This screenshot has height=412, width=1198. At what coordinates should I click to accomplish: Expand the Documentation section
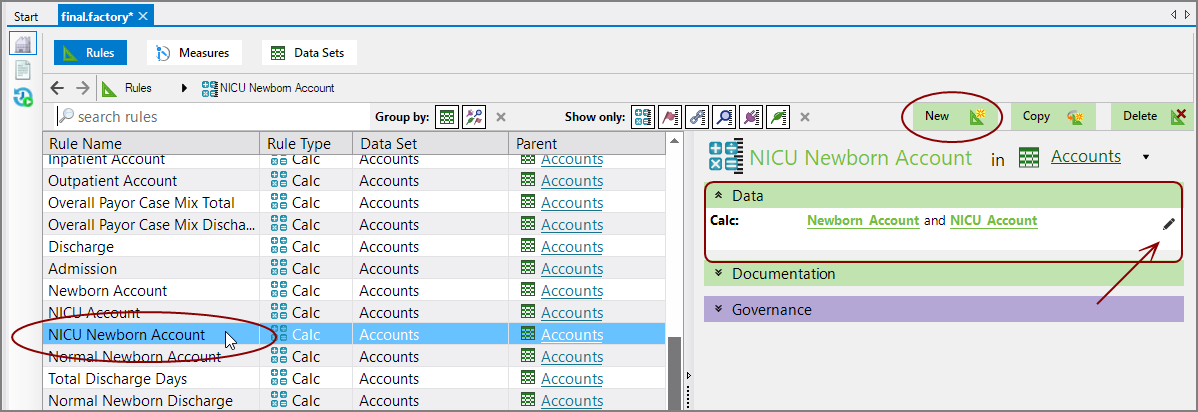(719, 274)
